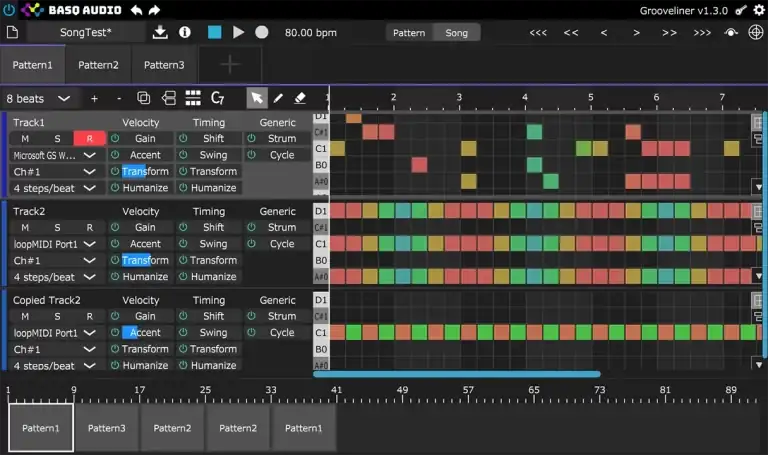Switch to the Pattern1 tab

(x=32, y=65)
